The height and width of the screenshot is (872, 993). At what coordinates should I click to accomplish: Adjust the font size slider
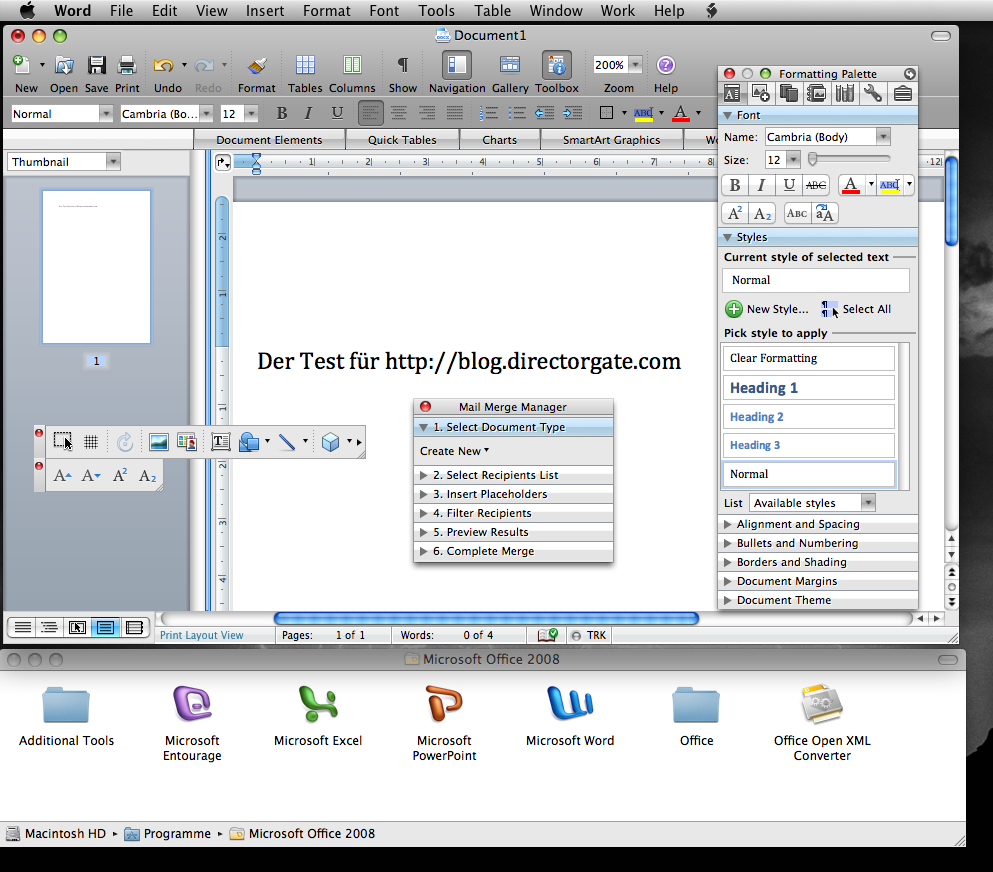coord(813,159)
